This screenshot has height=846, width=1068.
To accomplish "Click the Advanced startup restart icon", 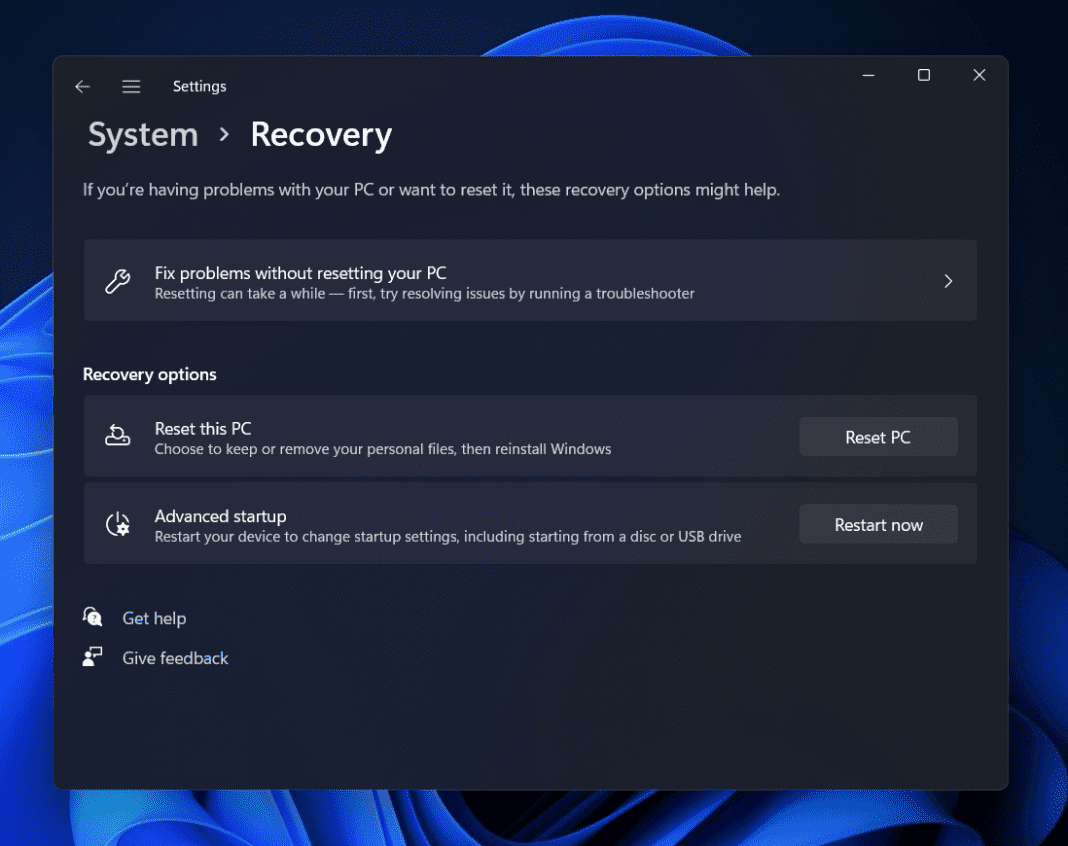I will coord(117,524).
